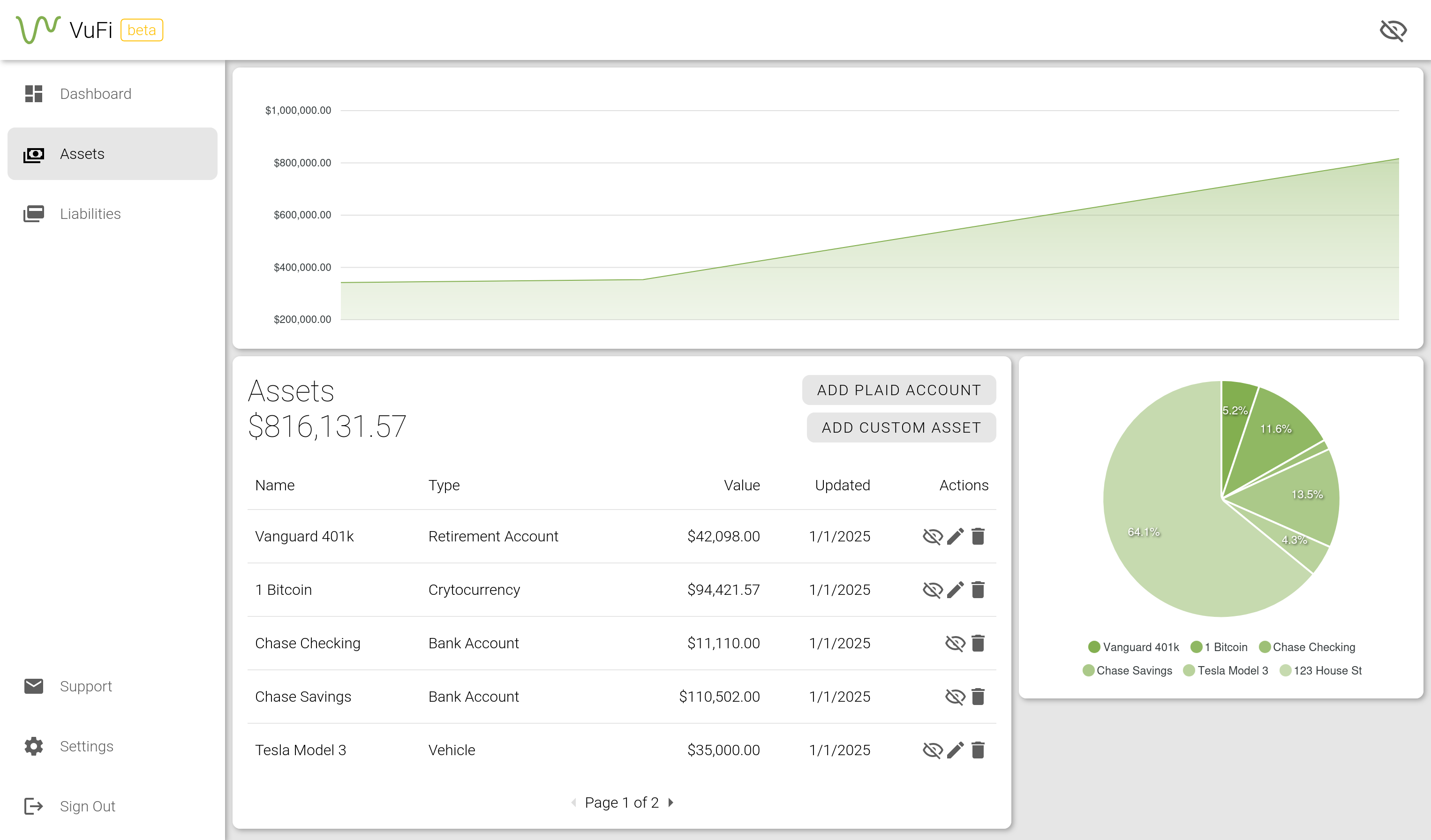The image size is (1431, 840).
Task: Open Settings from the sidebar
Action: (113, 746)
